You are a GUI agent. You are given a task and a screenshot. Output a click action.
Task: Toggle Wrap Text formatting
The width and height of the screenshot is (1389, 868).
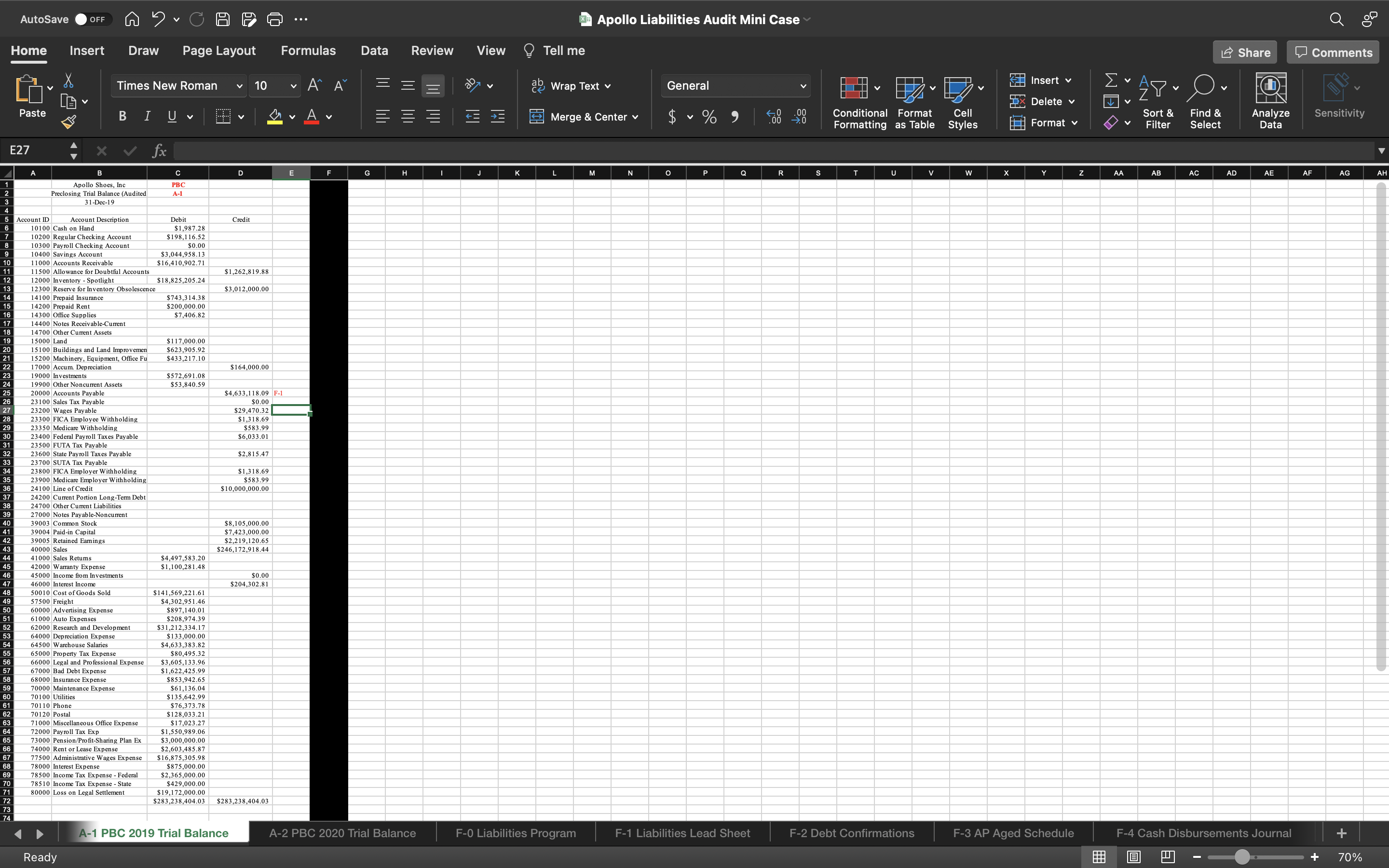[571, 85]
